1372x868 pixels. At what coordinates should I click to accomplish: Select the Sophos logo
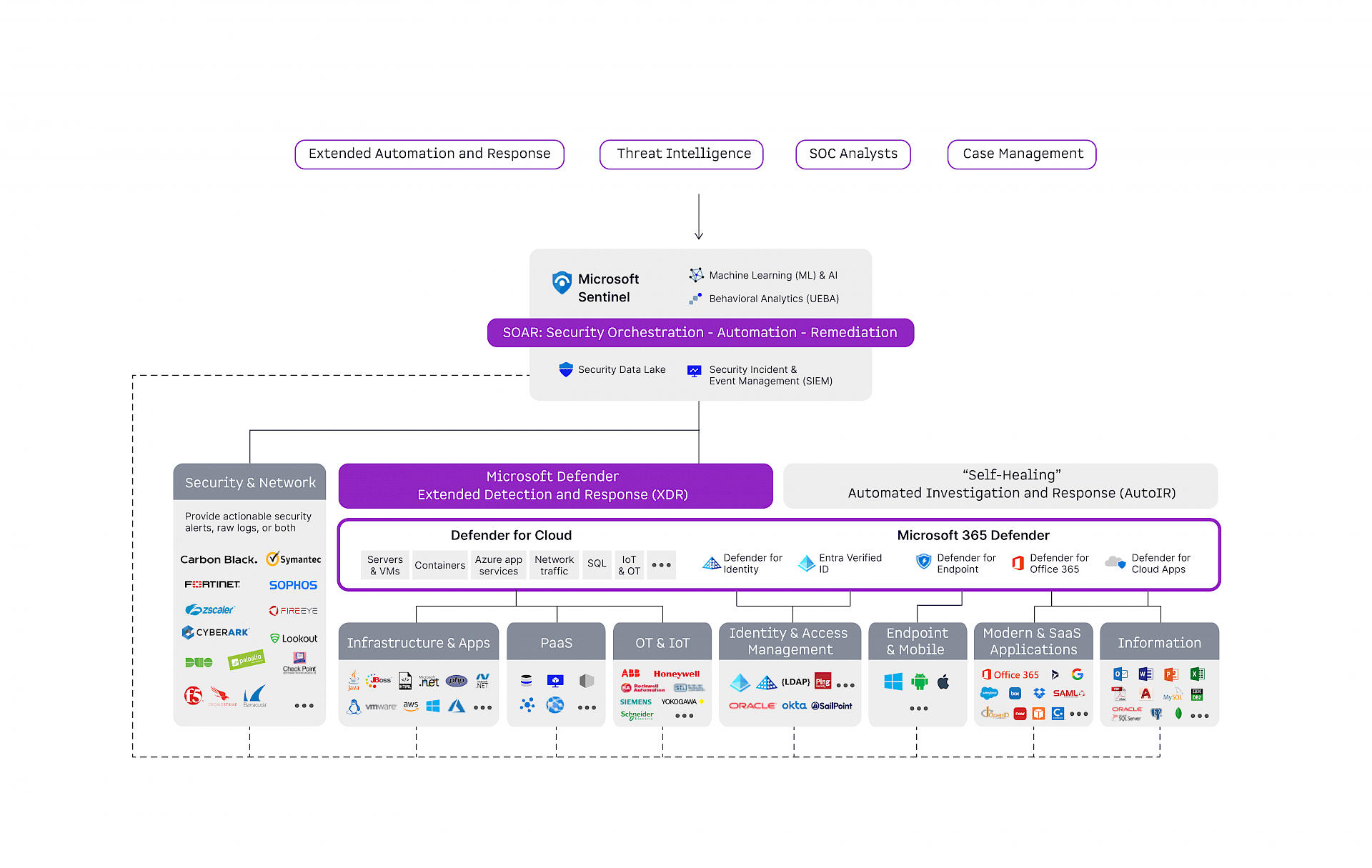click(293, 585)
